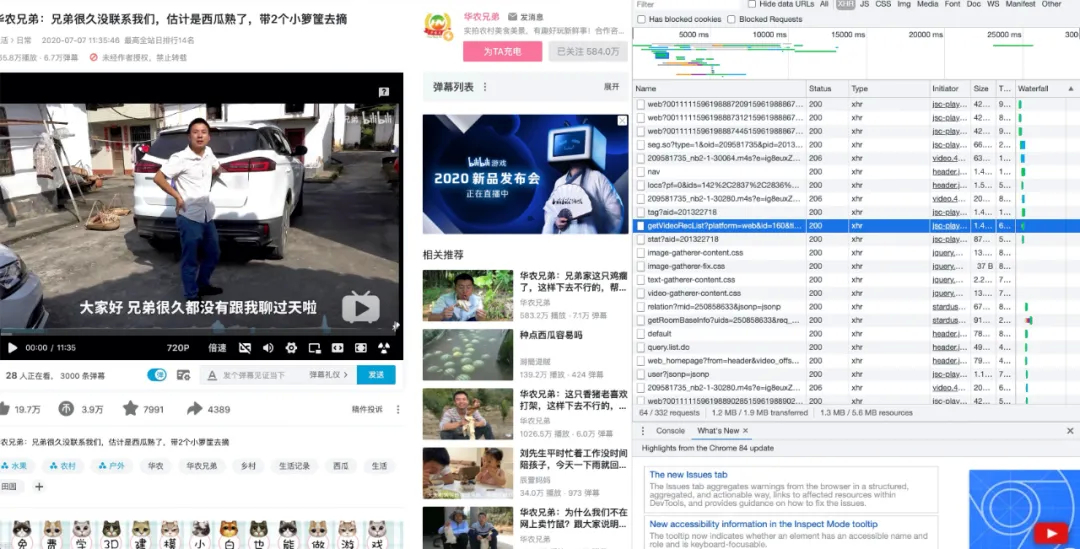Close the DevTools drawer with the X
The height and width of the screenshot is (549, 1080).
coord(1070,431)
